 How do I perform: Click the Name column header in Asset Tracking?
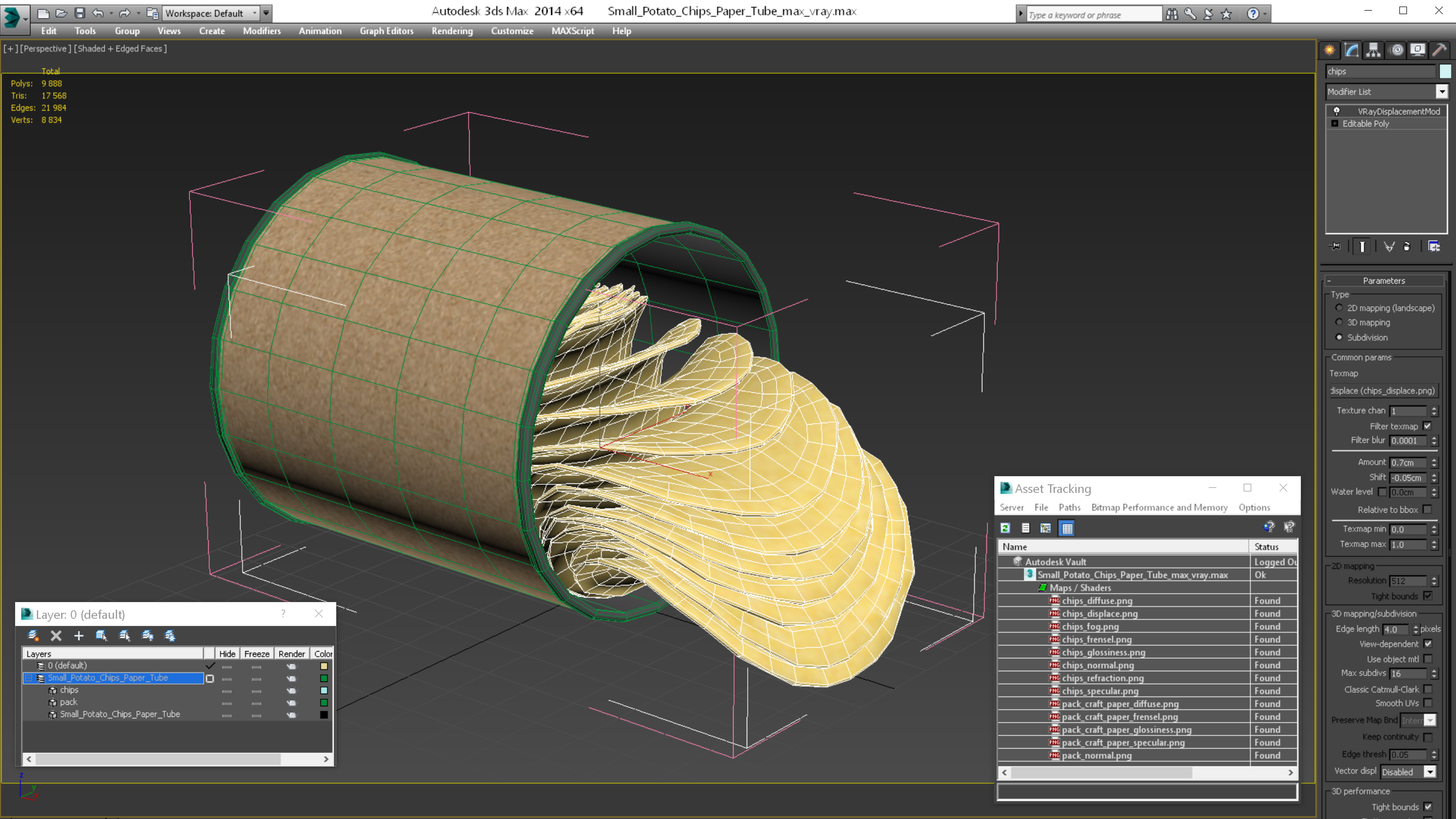pyautogui.click(x=1123, y=547)
